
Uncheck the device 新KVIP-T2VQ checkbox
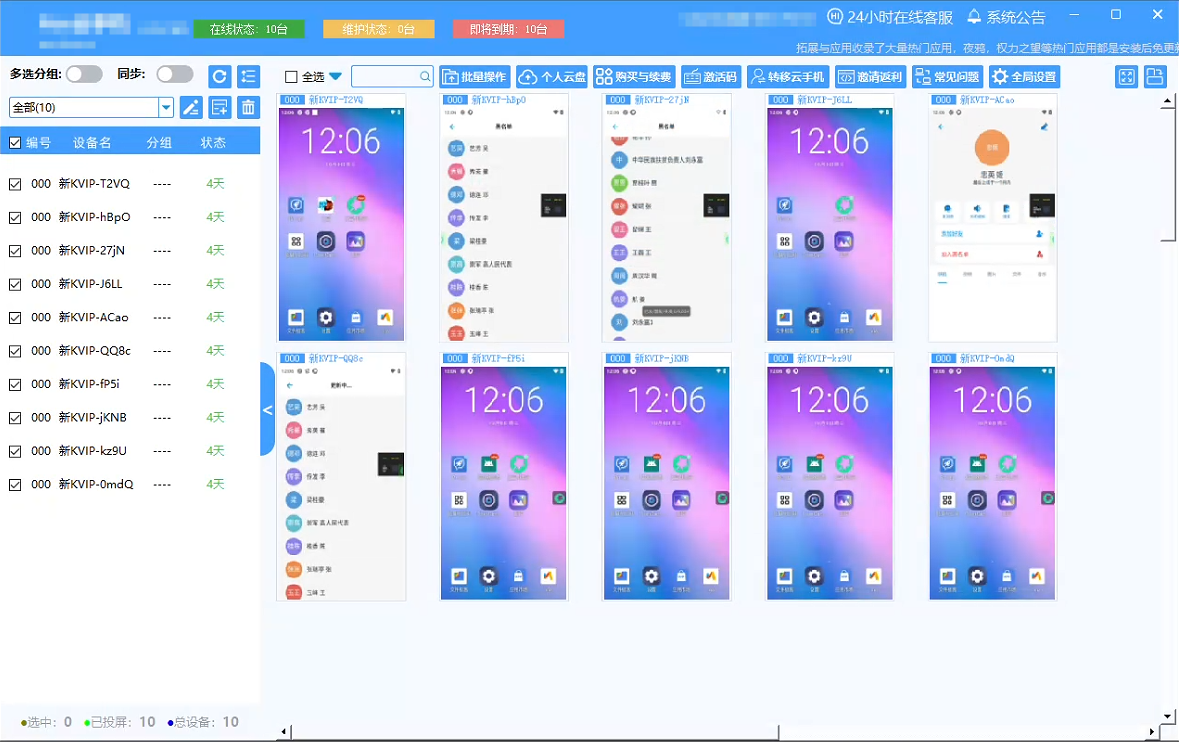[x=15, y=184]
